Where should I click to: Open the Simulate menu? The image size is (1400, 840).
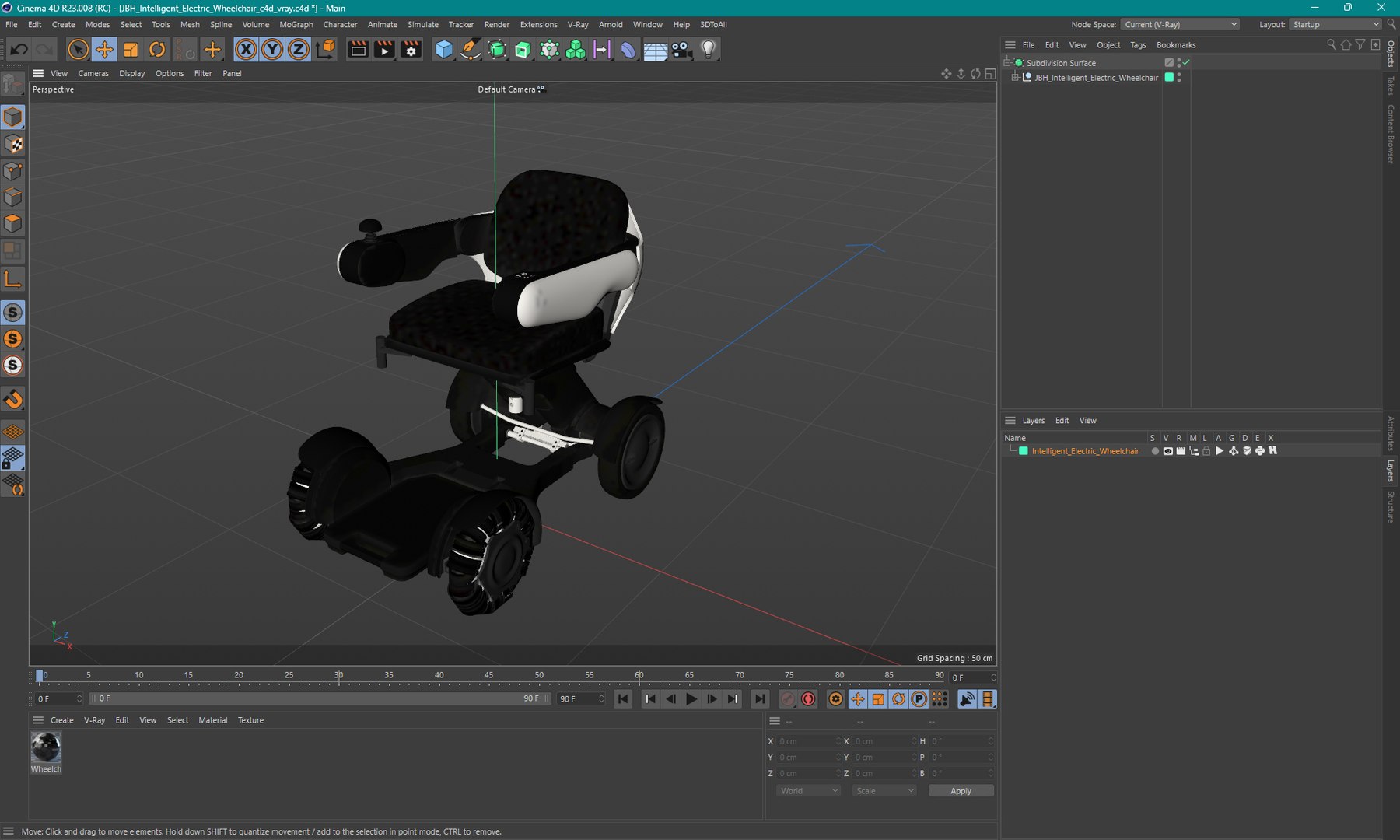point(422,25)
